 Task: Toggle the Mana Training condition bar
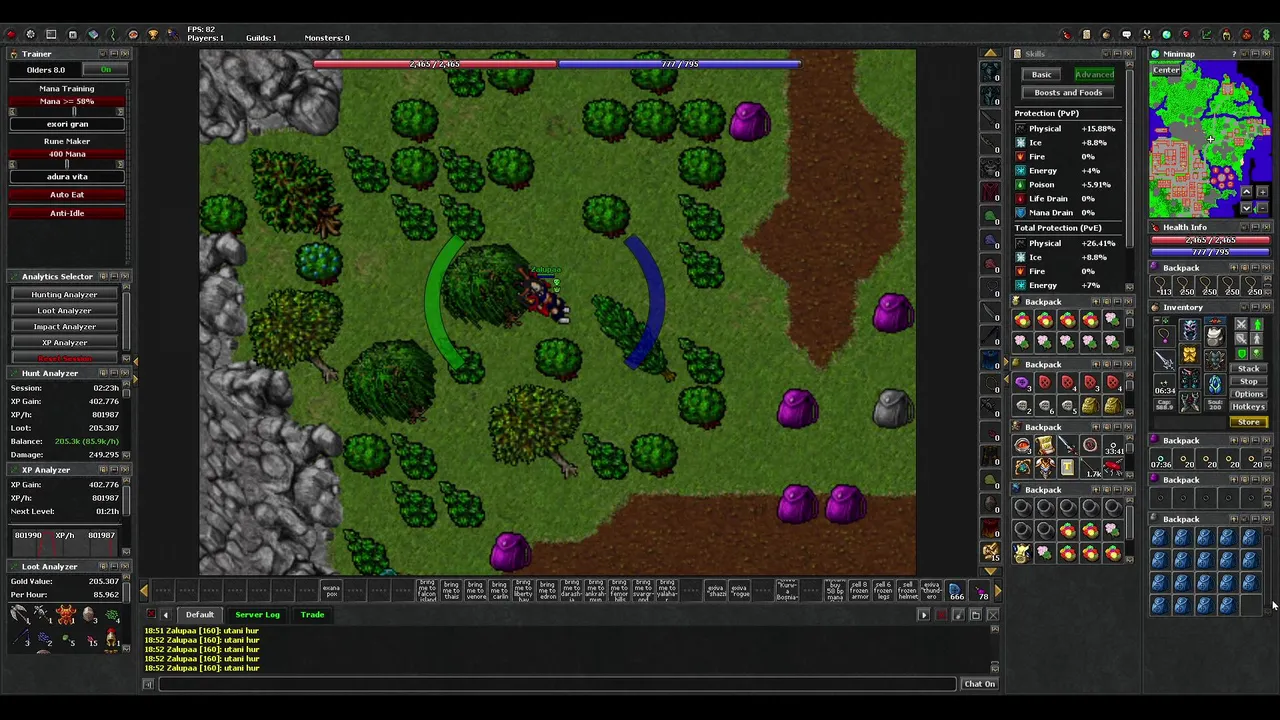coord(67,102)
